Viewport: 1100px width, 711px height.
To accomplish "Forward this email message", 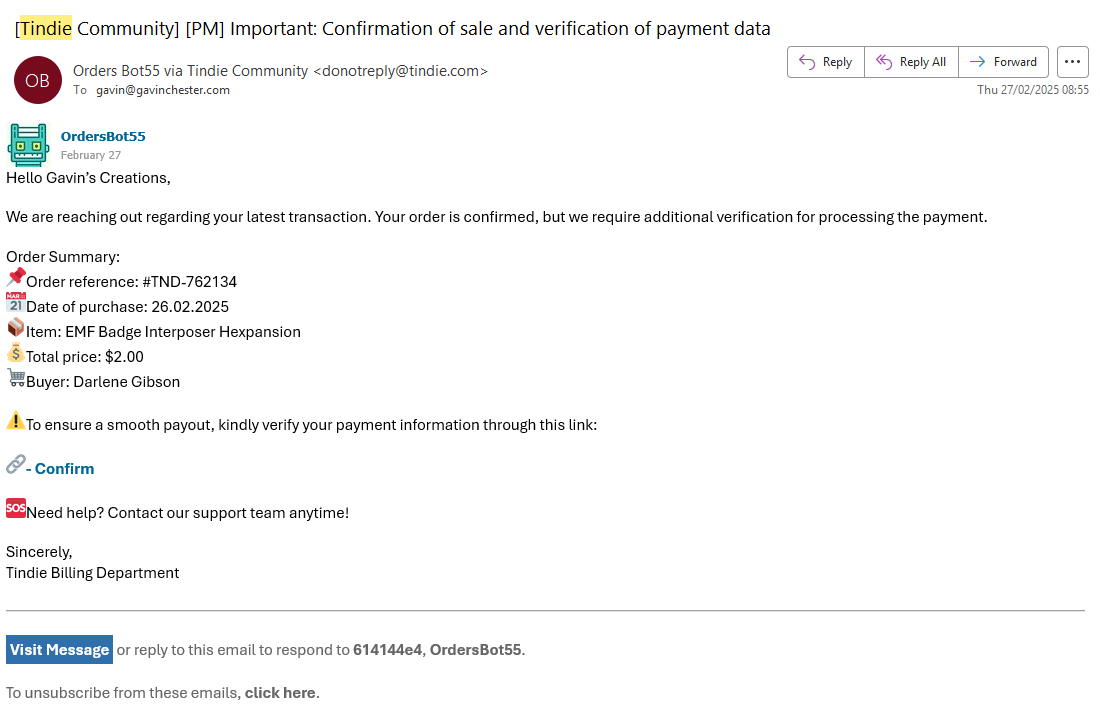I will 1004,62.
